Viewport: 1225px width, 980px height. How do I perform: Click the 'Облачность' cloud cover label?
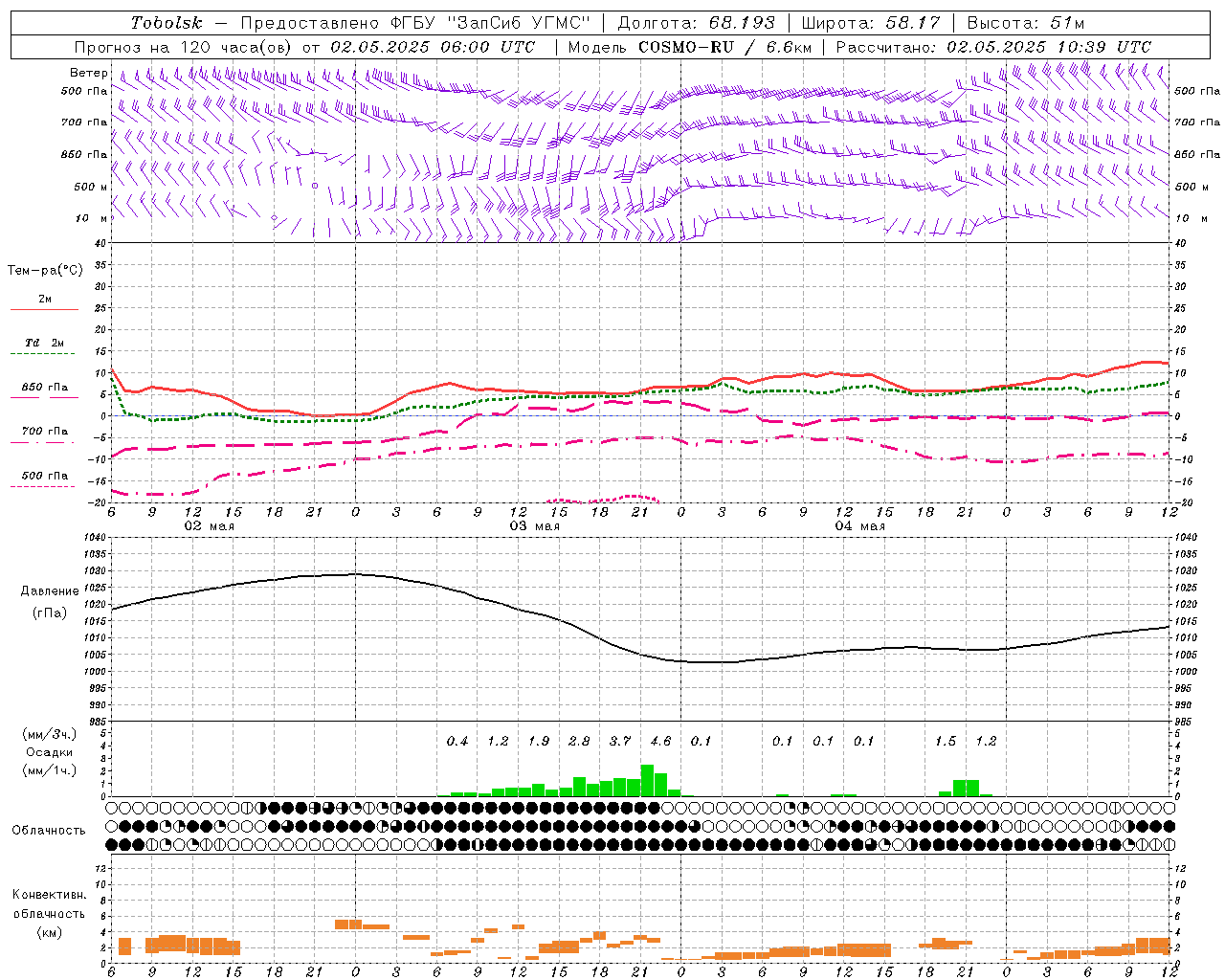[x=49, y=830]
